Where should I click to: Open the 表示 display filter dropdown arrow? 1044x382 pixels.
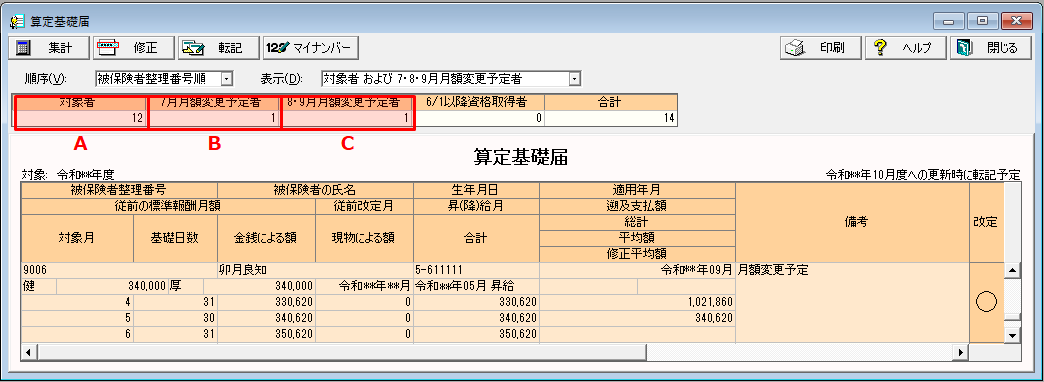tap(575, 79)
